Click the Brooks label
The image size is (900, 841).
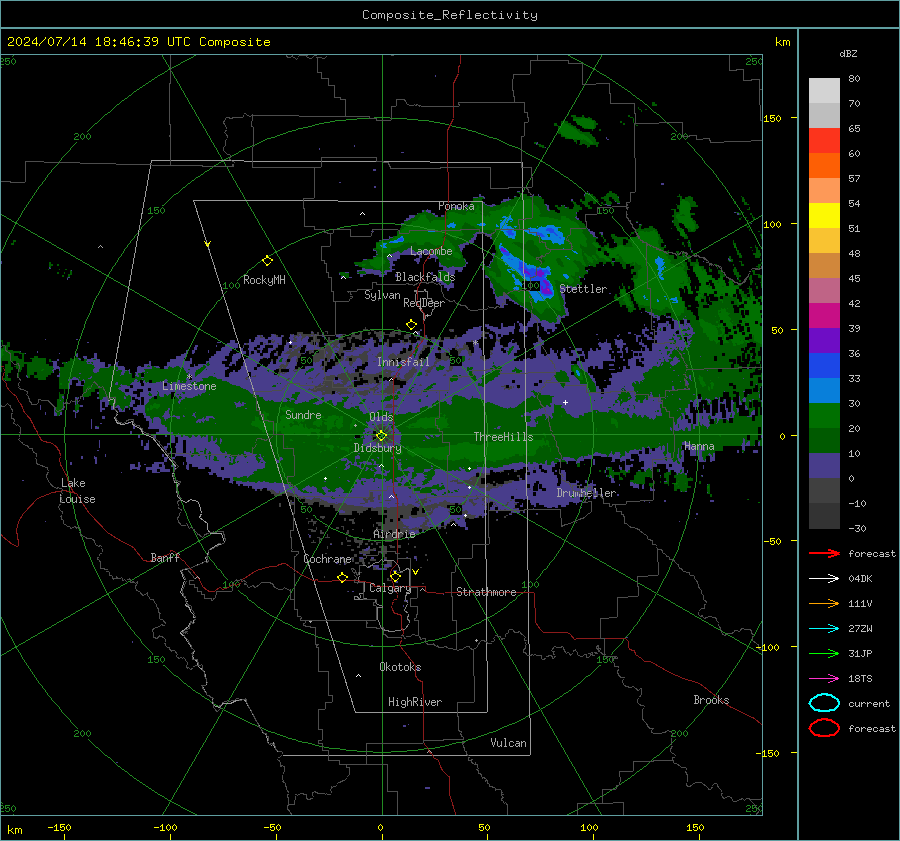tap(711, 700)
